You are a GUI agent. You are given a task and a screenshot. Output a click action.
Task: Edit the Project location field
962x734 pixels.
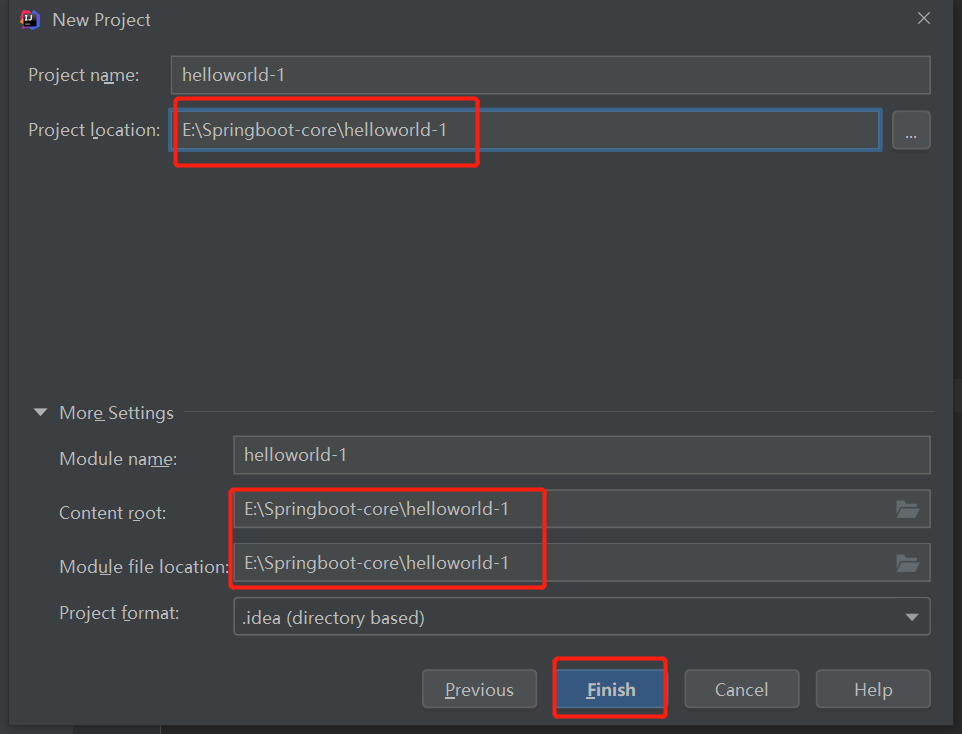[525, 130]
